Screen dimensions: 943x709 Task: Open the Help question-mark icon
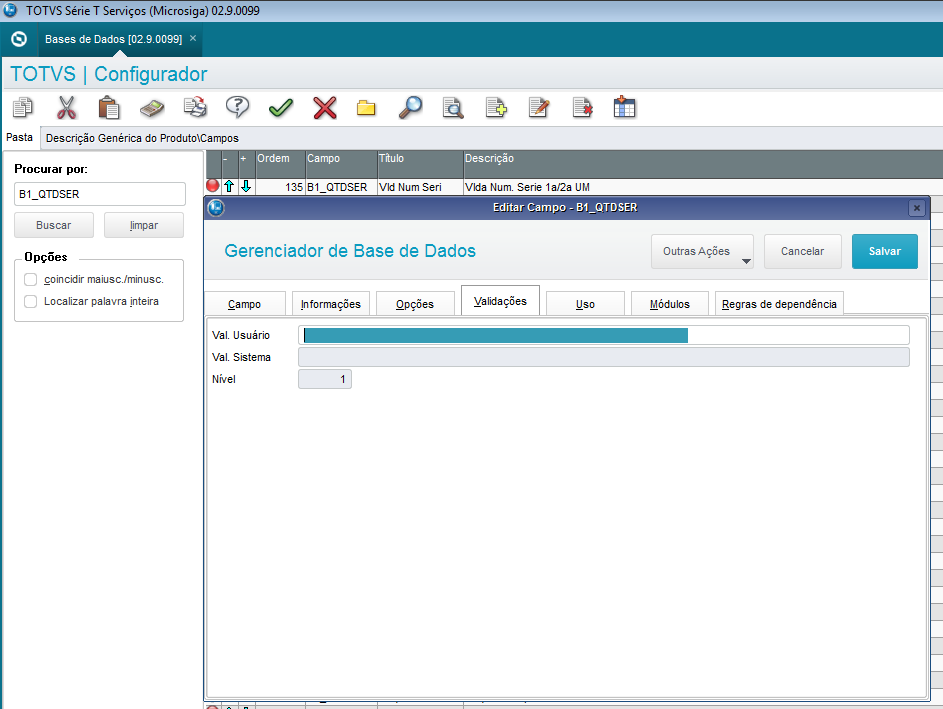coord(238,108)
